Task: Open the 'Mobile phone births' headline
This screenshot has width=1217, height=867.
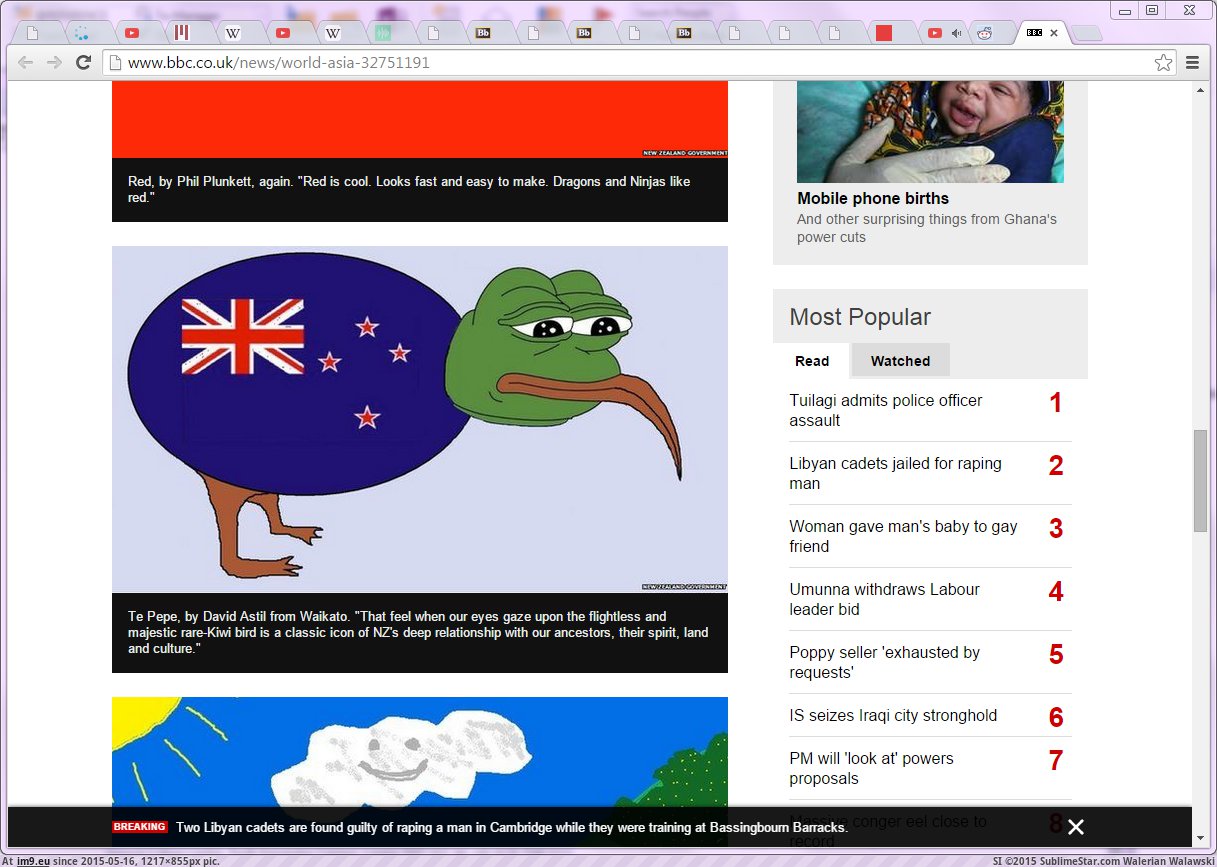Action: [873, 198]
